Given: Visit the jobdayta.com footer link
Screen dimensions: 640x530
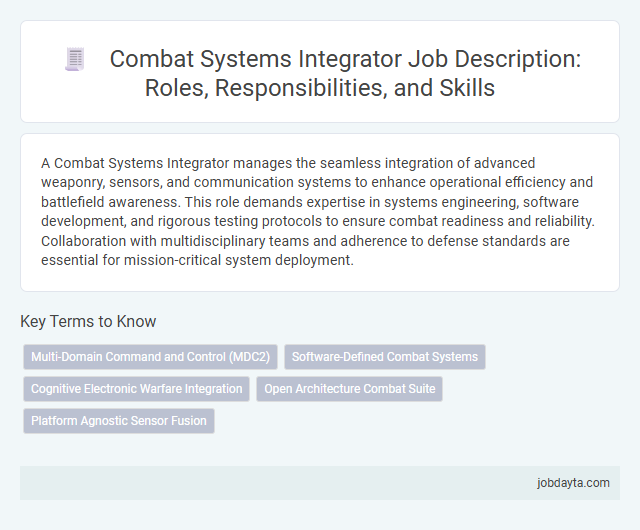Looking at the screenshot, I should (x=573, y=483).
